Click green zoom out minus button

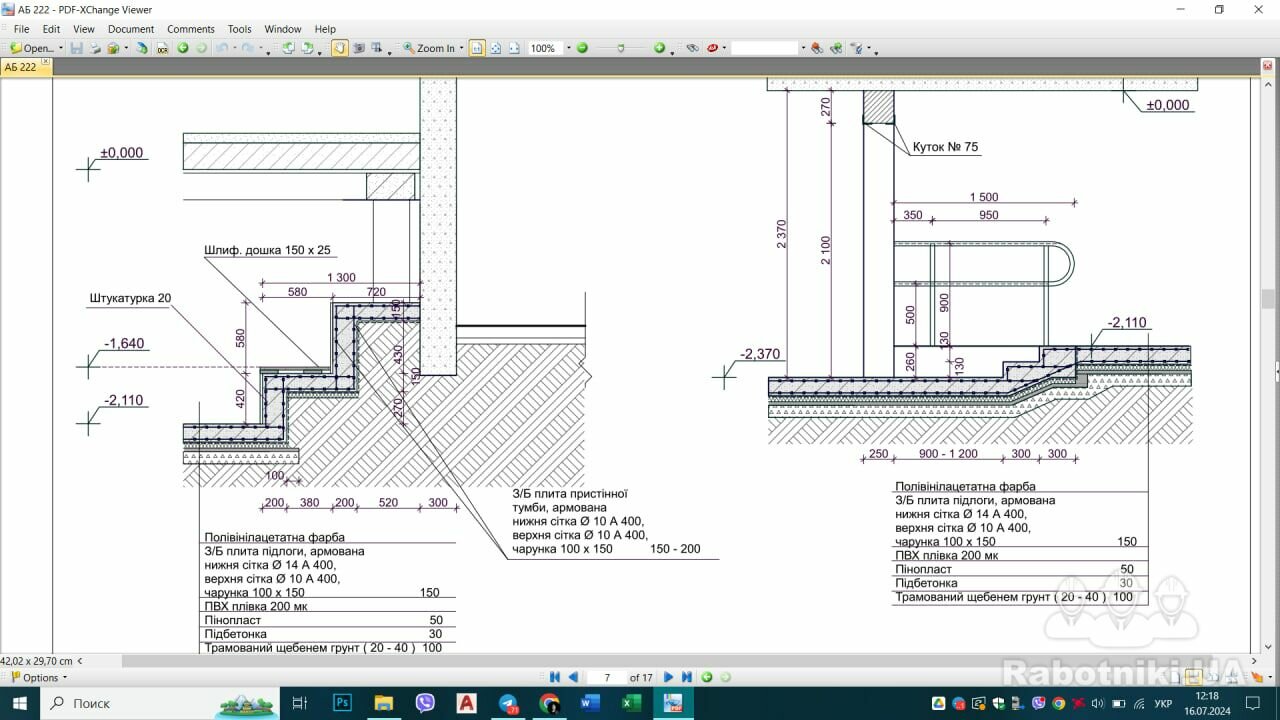(582, 48)
